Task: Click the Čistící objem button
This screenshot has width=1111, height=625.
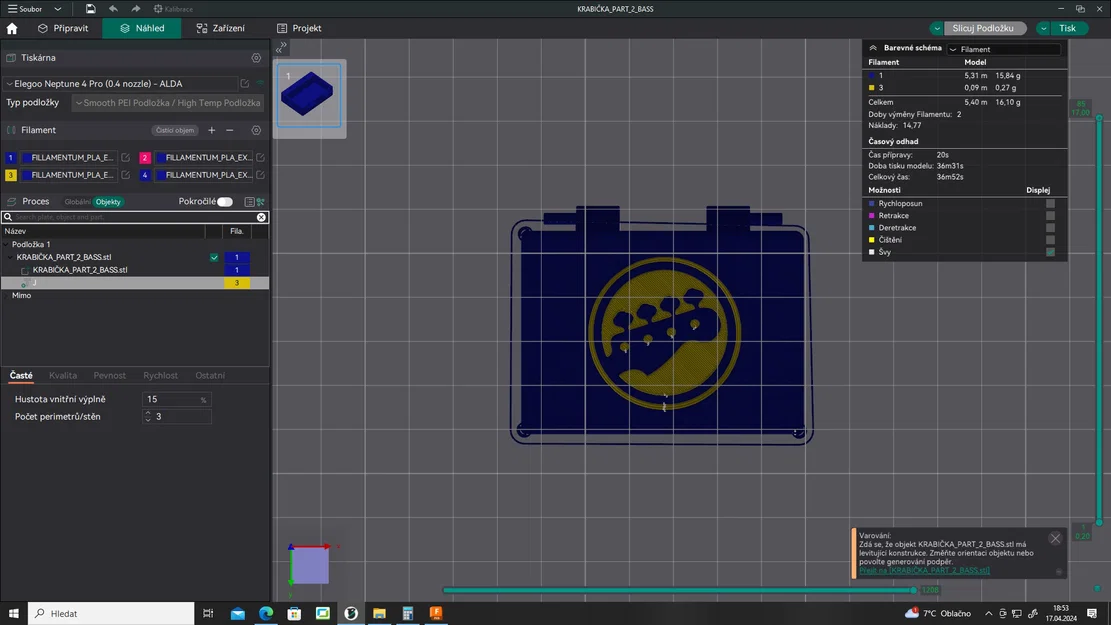Action: pos(175,130)
